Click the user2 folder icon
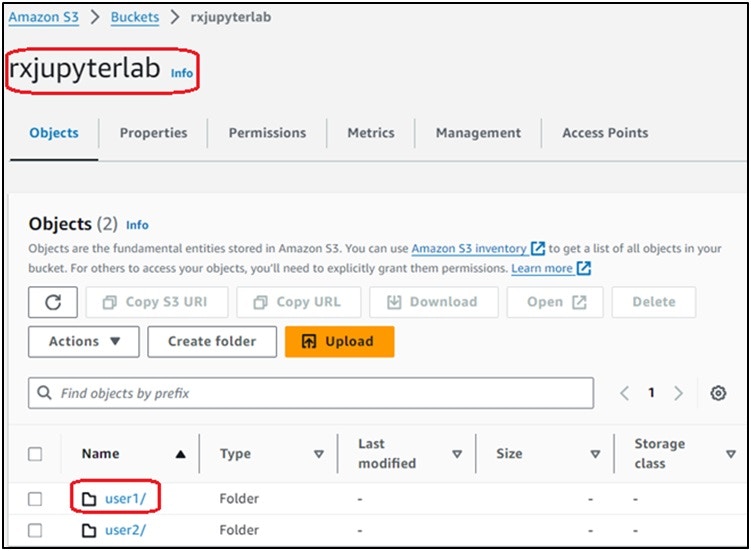 coord(89,530)
